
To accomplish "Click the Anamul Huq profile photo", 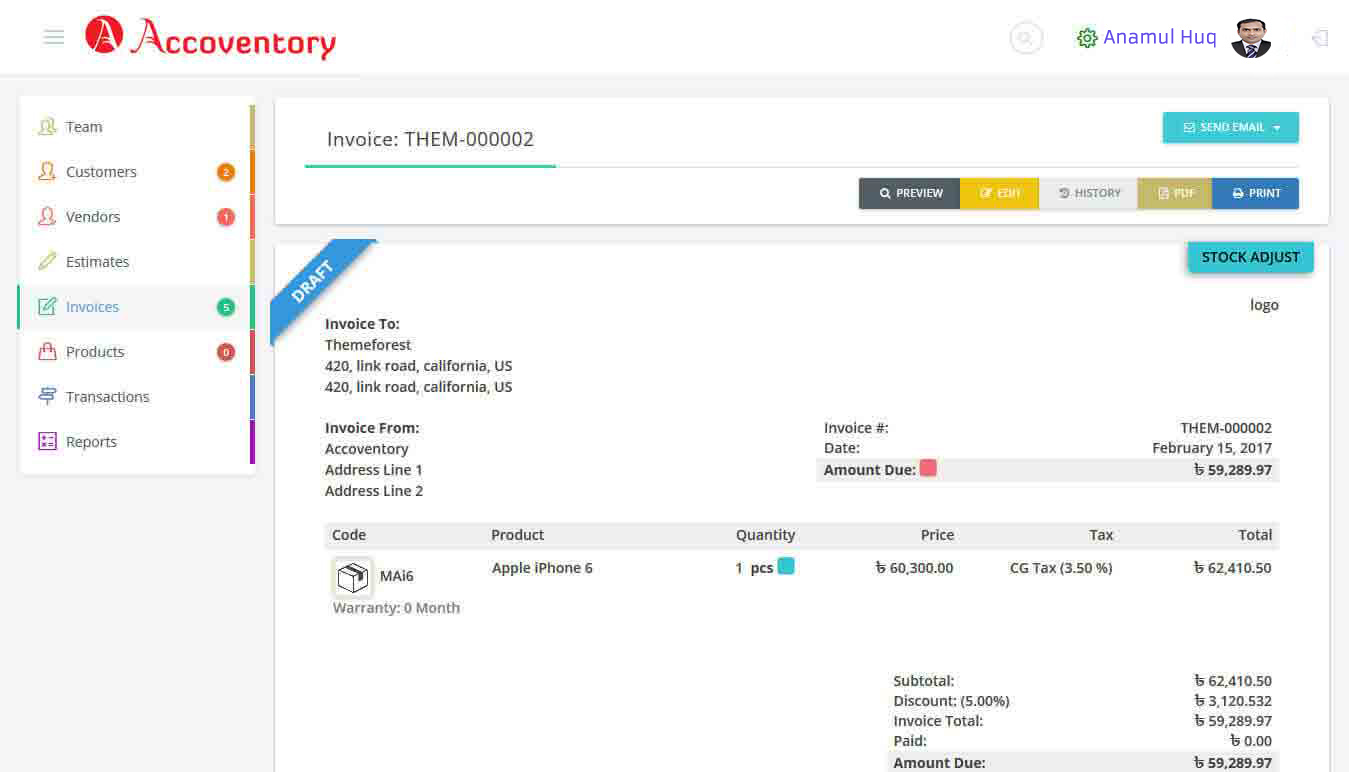I will coord(1251,38).
